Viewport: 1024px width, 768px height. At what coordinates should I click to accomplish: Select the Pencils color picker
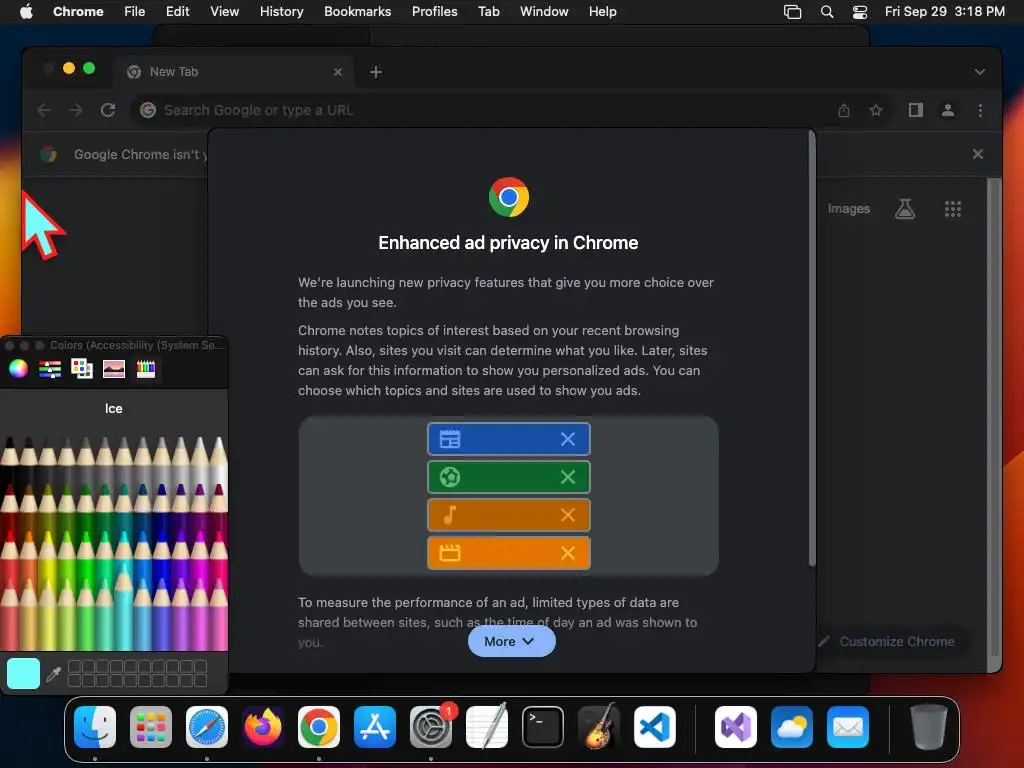pyautogui.click(x=146, y=369)
